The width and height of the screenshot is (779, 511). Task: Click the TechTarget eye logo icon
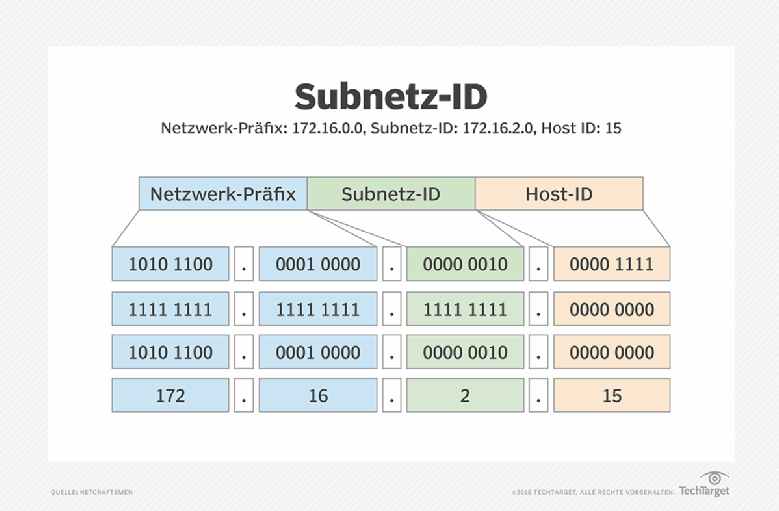[x=714, y=477]
